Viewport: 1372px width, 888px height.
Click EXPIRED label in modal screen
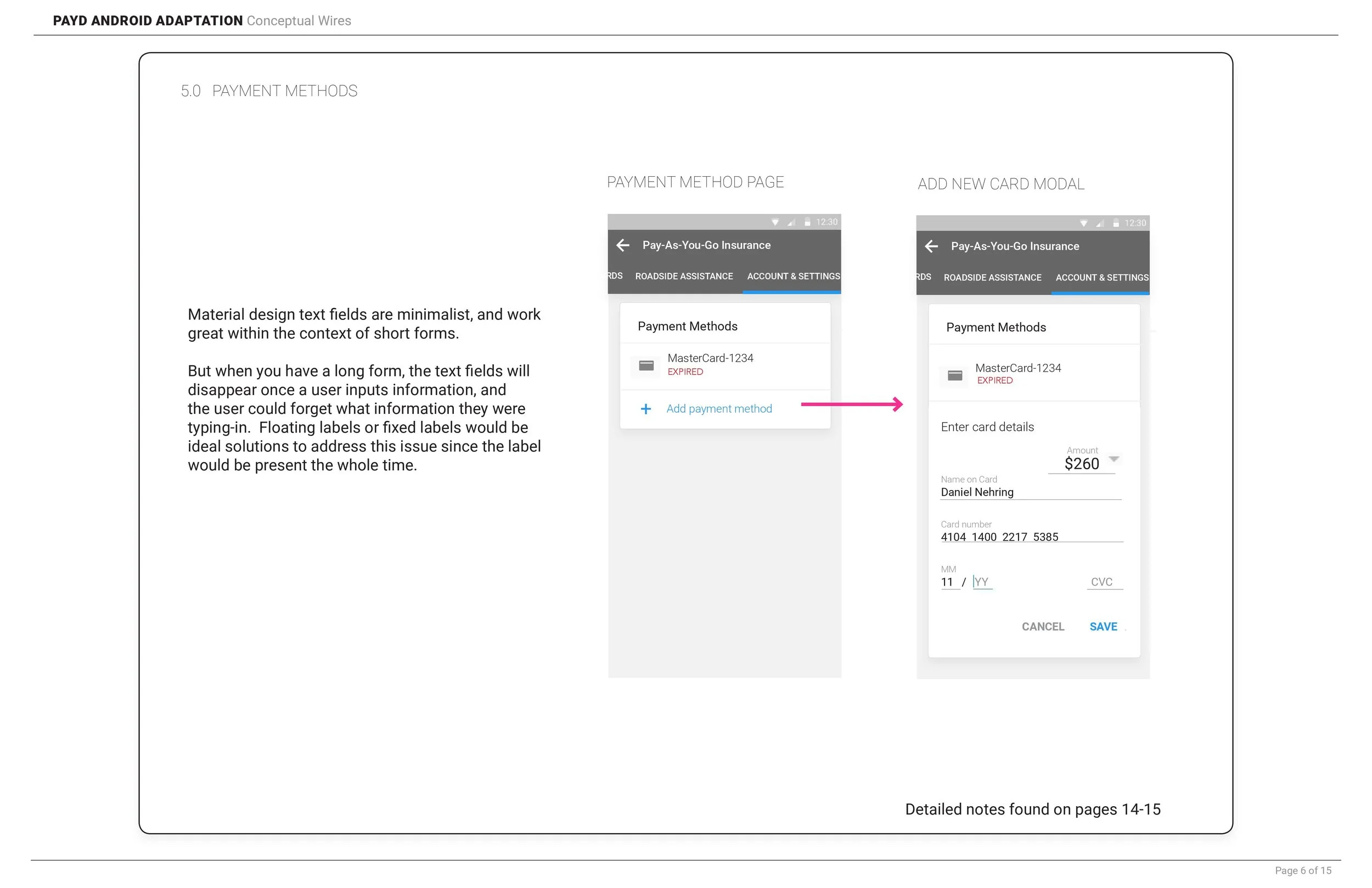click(x=994, y=380)
